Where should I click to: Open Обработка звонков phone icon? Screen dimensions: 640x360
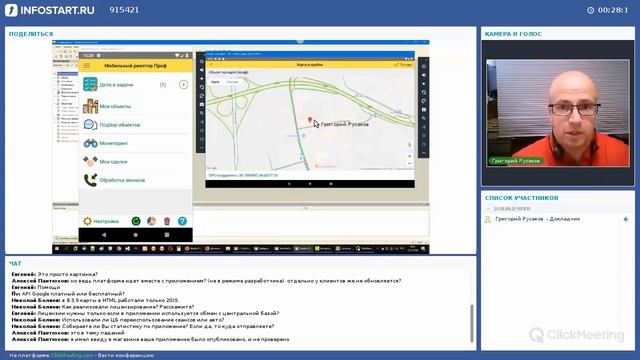click(90, 180)
